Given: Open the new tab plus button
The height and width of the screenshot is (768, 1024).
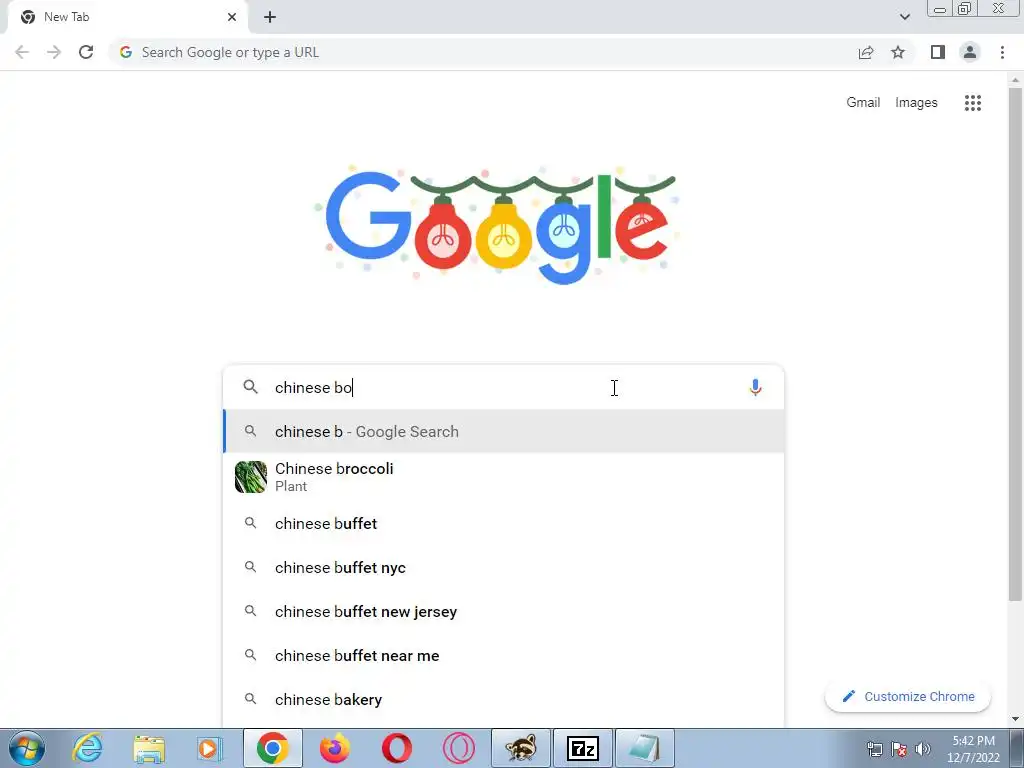Looking at the screenshot, I should 270,17.
